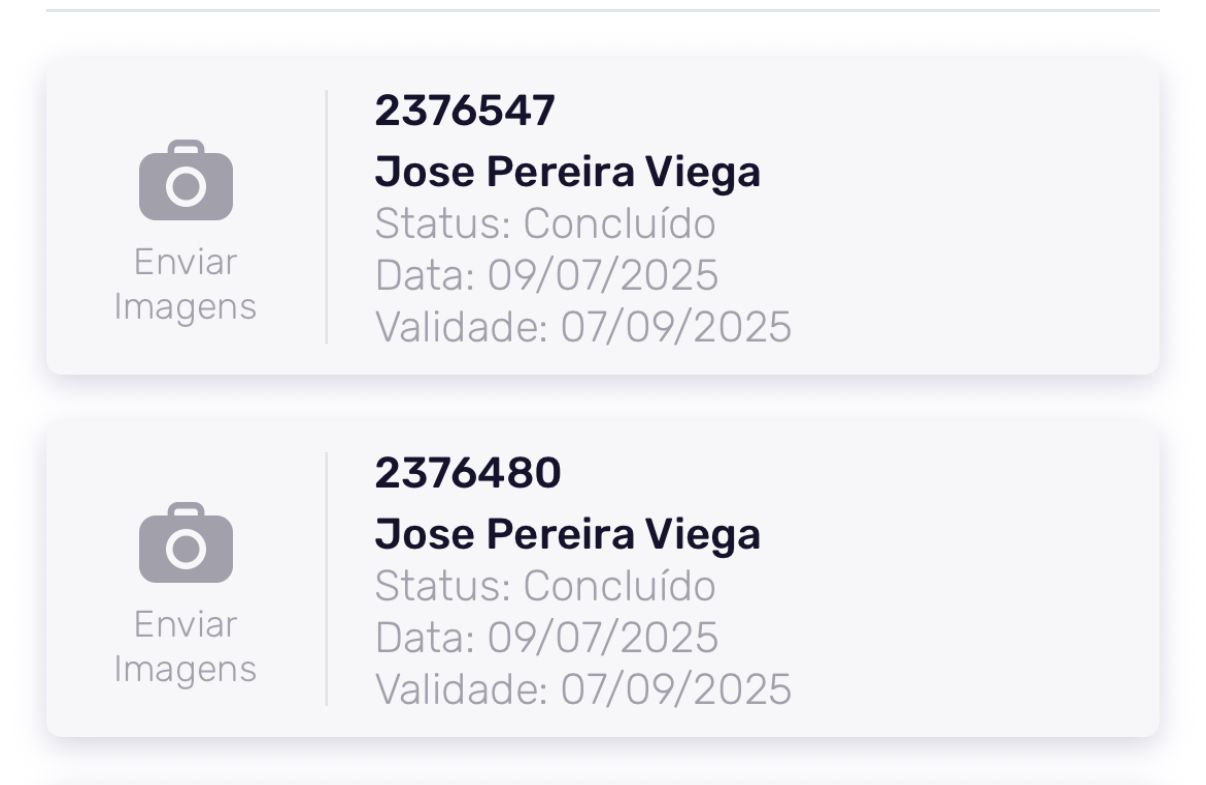Tap the Data 09/07/2025 line in card 2376480
1206x785 pixels.
[x=546, y=637]
